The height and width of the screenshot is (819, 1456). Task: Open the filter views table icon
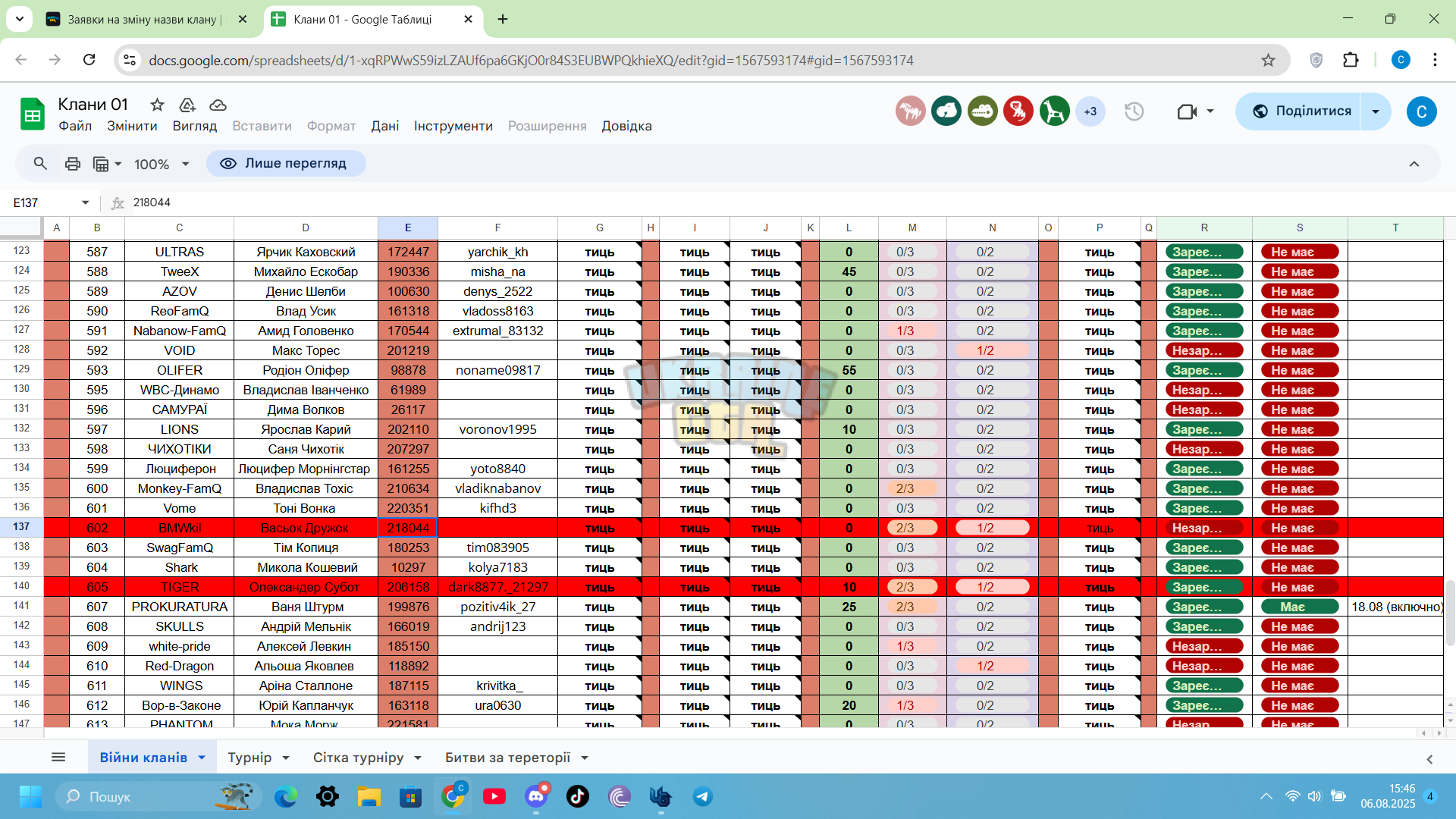101,164
